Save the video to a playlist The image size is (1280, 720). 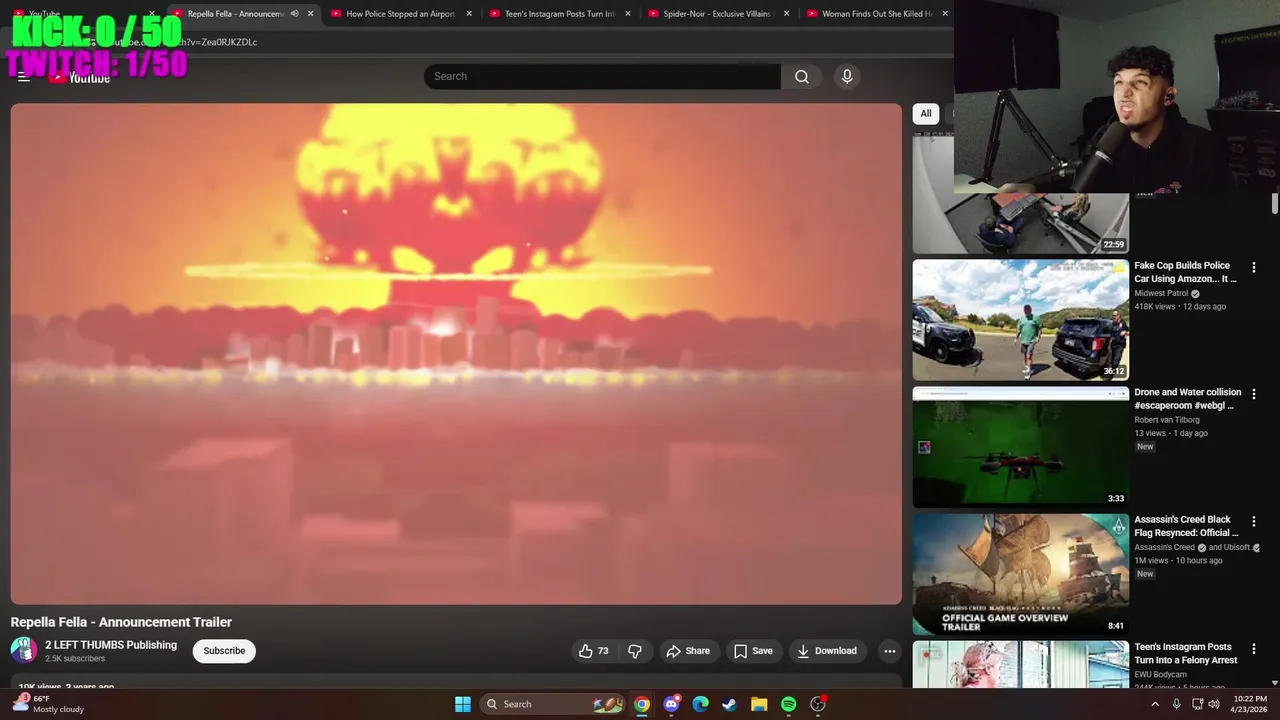click(753, 651)
